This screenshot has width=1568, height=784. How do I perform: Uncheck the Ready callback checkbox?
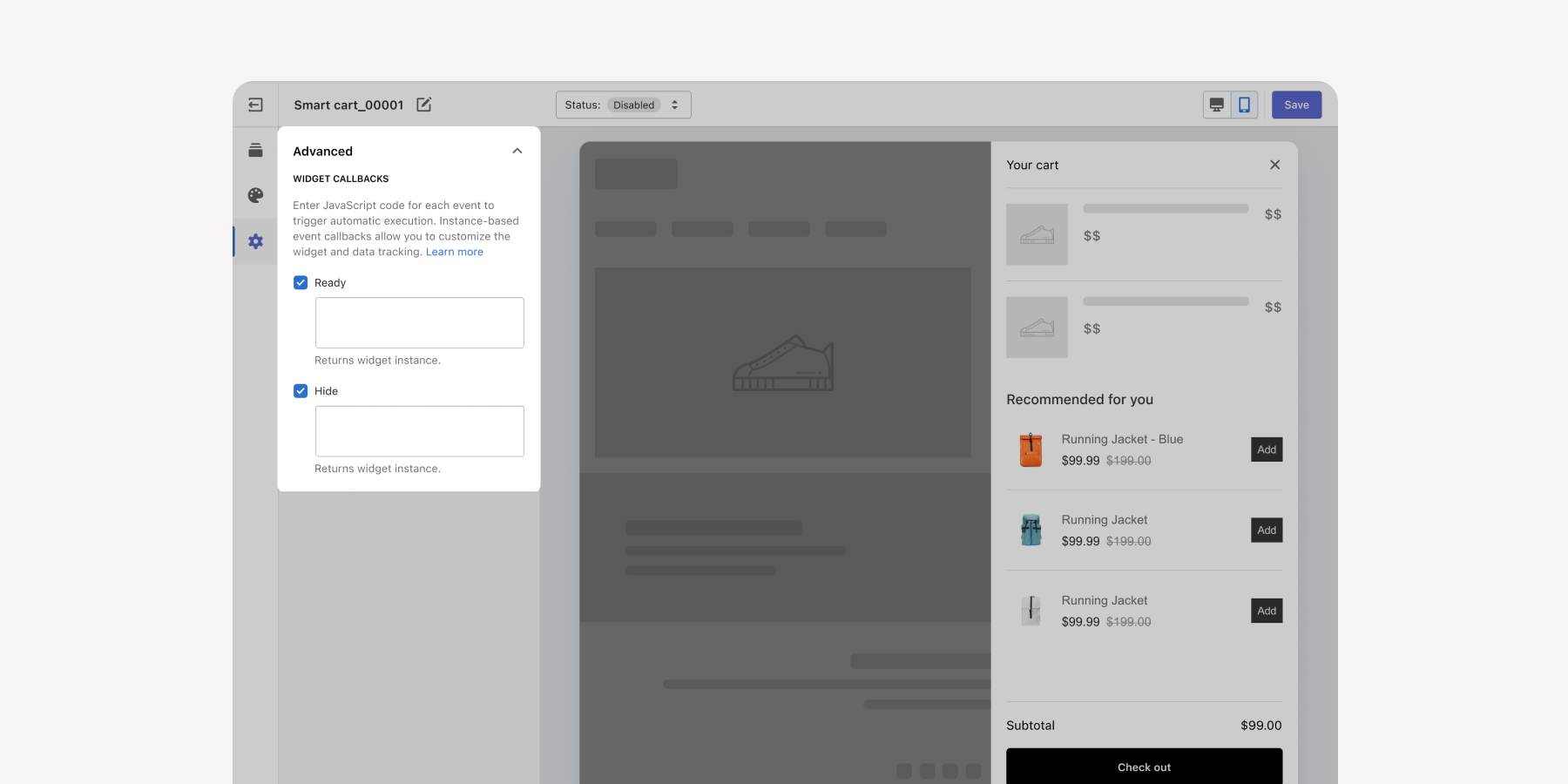pyautogui.click(x=301, y=282)
